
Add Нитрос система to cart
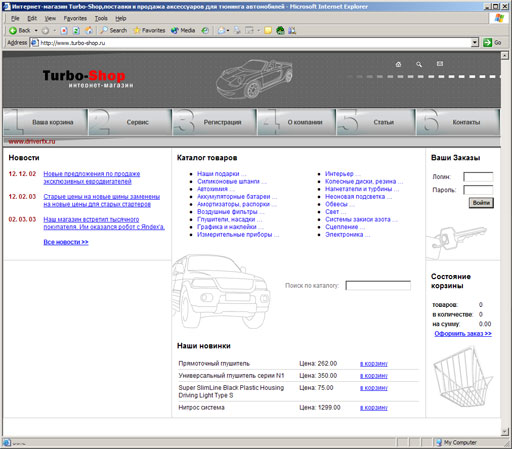point(374,408)
